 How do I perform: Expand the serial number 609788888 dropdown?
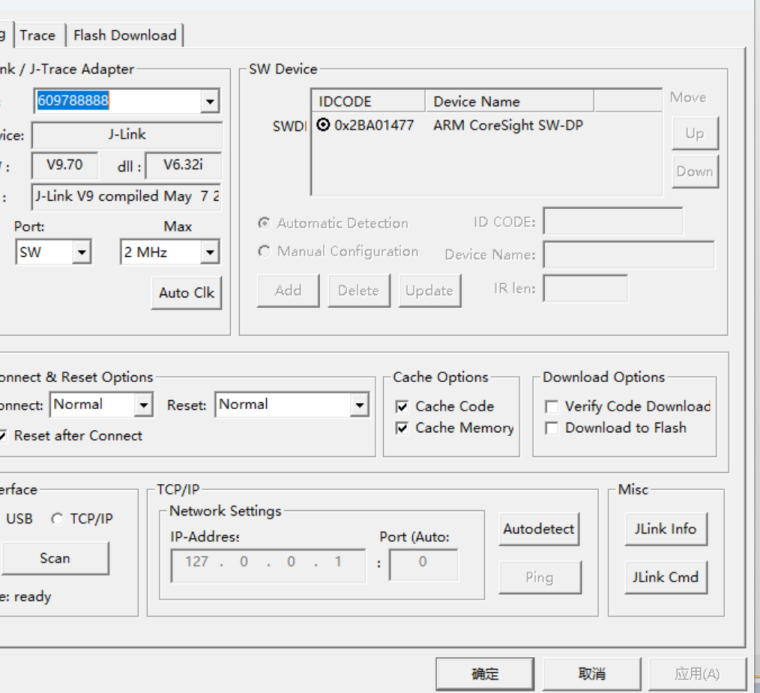[x=209, y=101]
